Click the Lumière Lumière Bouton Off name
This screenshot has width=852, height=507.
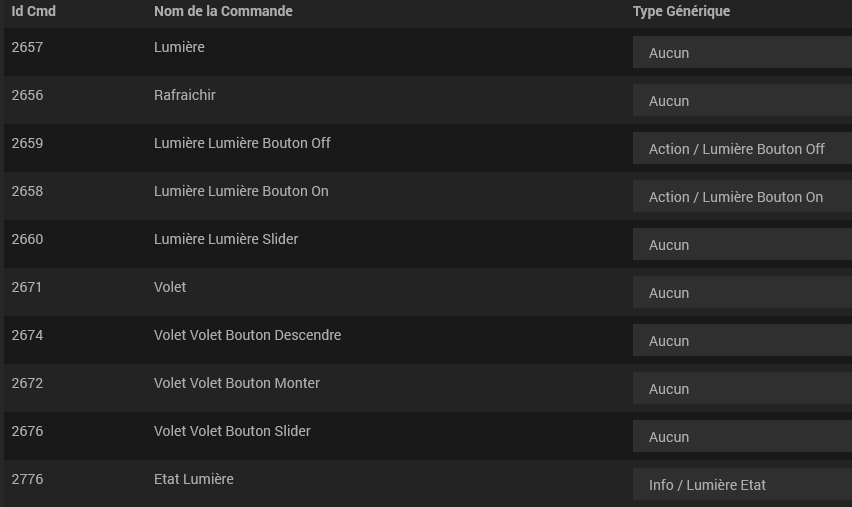(x=242, y=143)
